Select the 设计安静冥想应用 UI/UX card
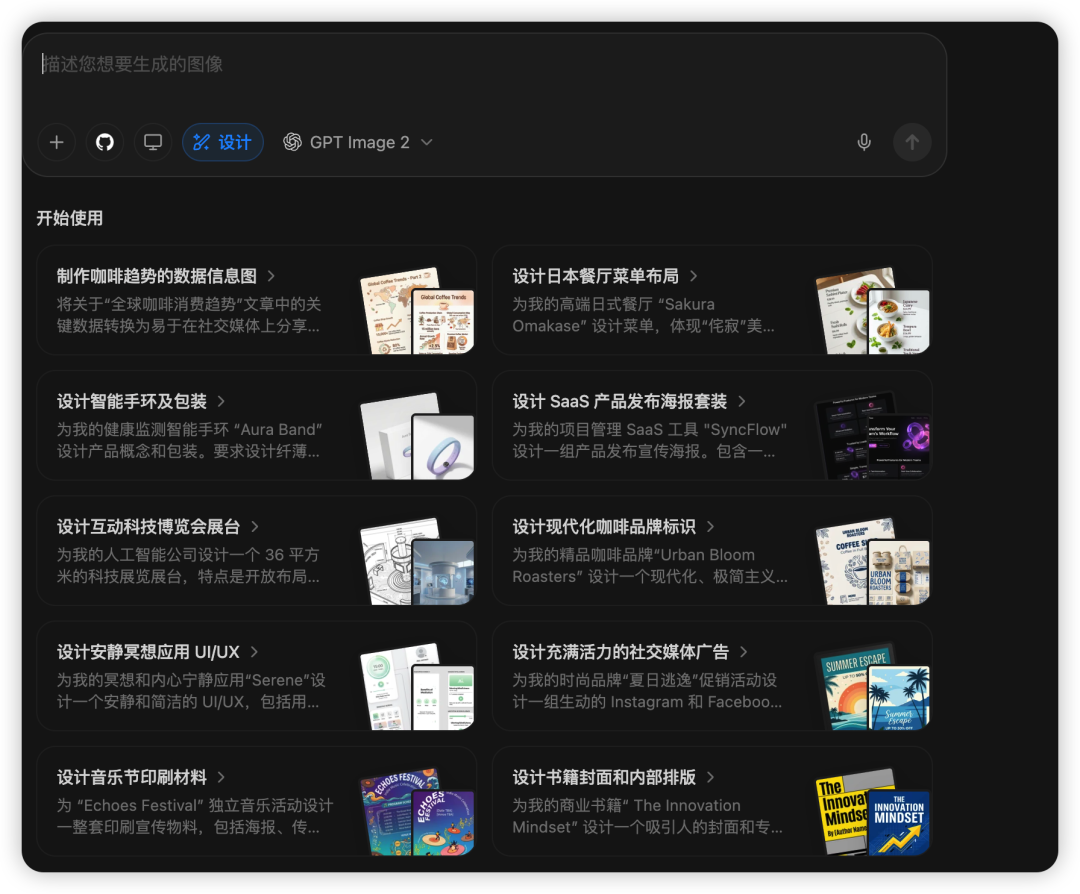This screenshot has width=1080, height=894. click(x=256, y=676)
